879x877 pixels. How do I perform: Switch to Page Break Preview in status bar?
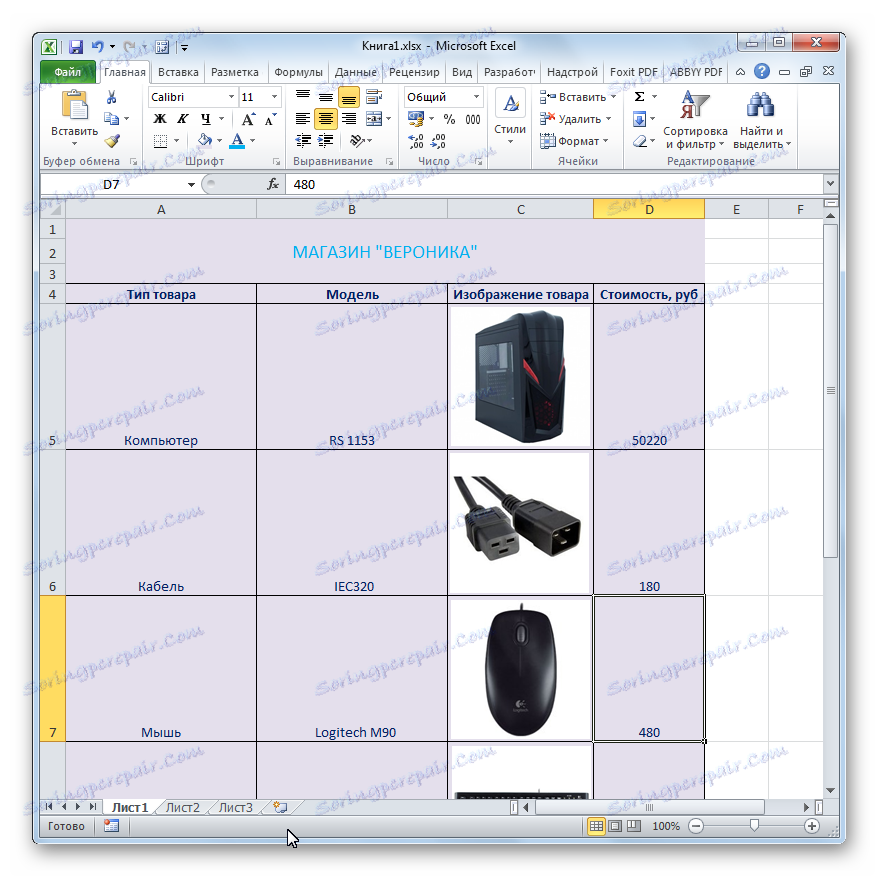634,826
